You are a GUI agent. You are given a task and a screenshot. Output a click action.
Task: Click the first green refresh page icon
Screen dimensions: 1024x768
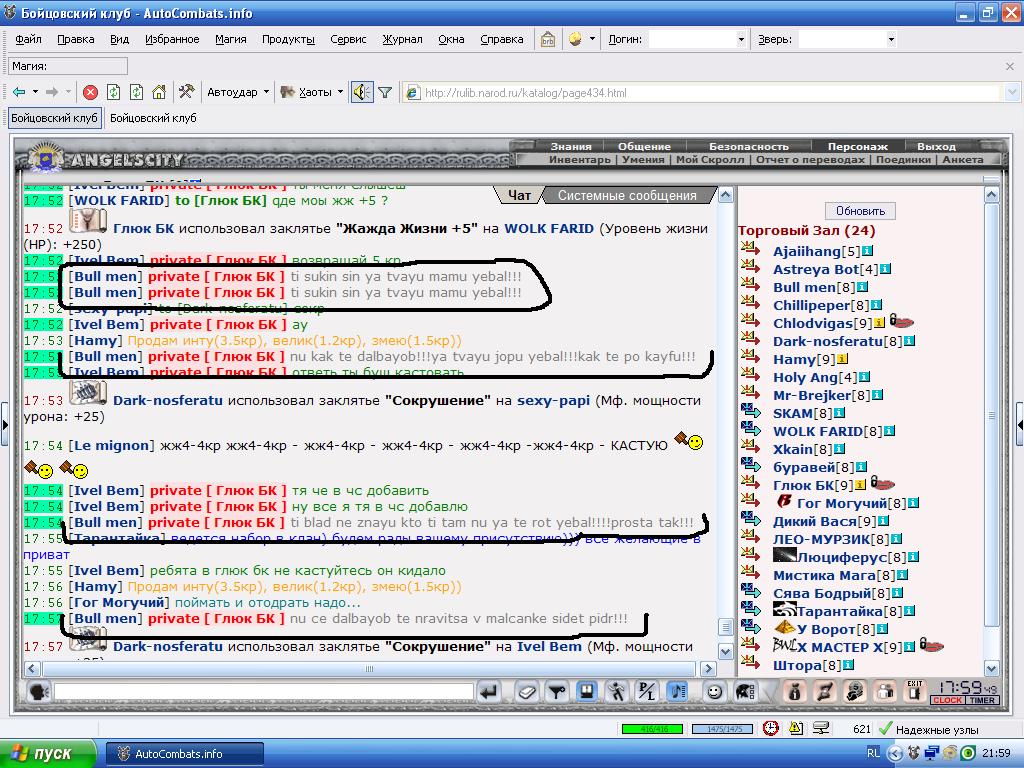tap(114, 92)
